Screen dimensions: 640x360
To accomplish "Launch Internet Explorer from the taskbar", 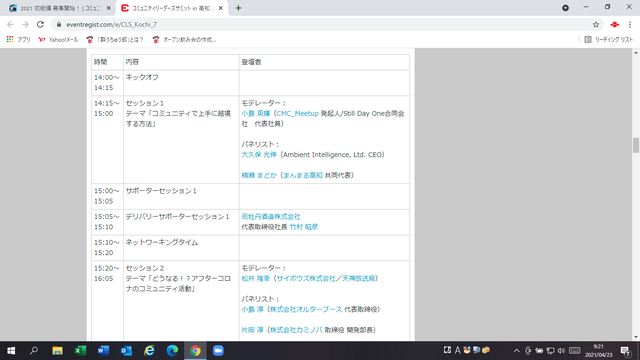I will tap(149, 351).
